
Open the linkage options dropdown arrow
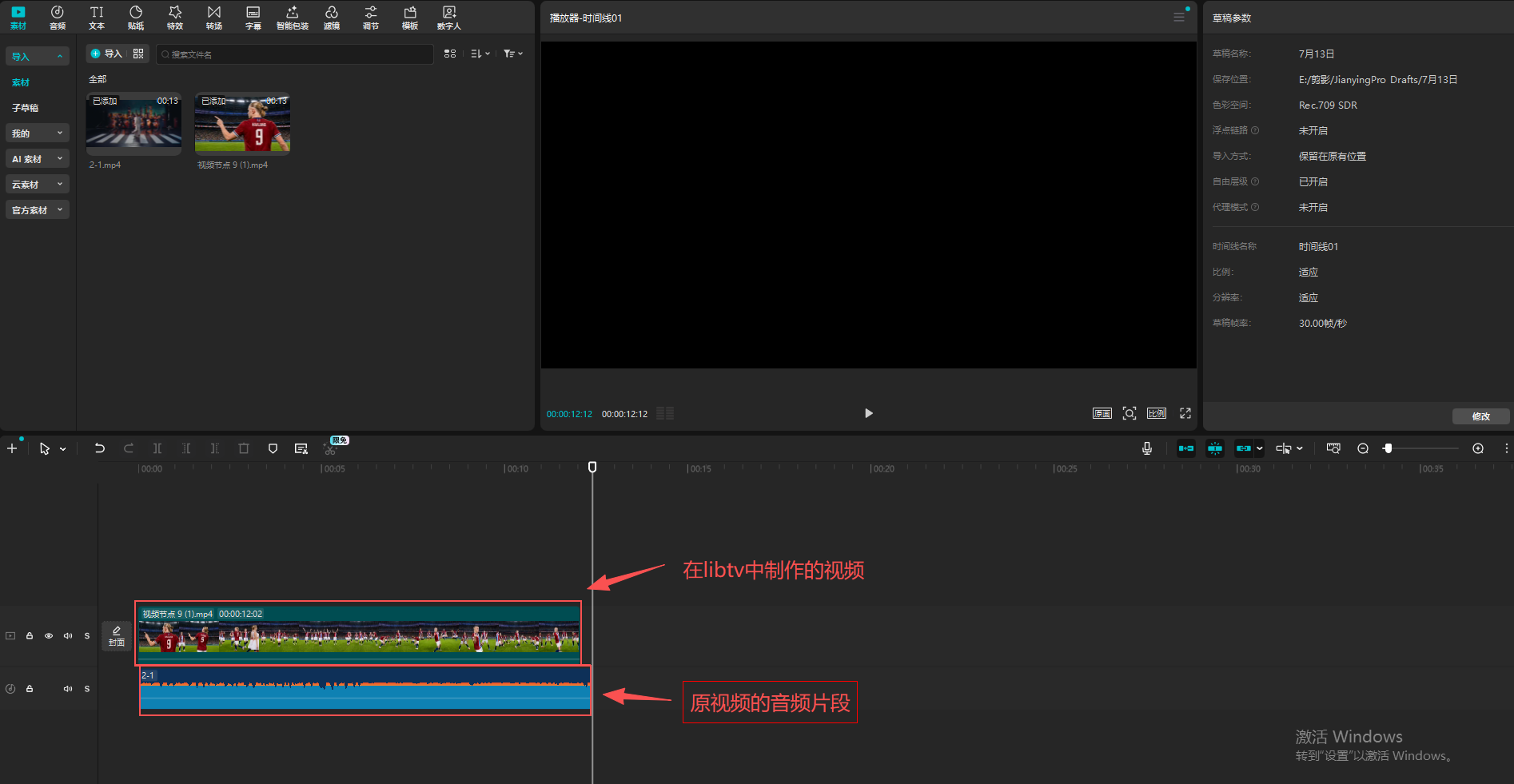coord(1260,448)
